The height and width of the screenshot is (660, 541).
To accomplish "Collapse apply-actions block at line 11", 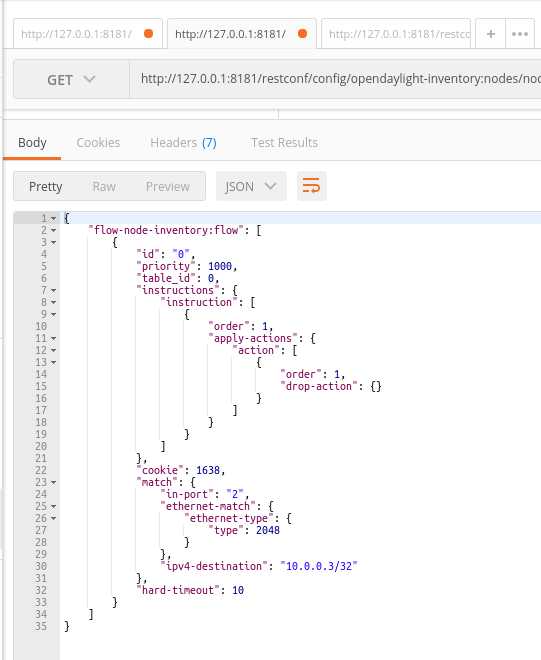I will (x=53, y=338).
